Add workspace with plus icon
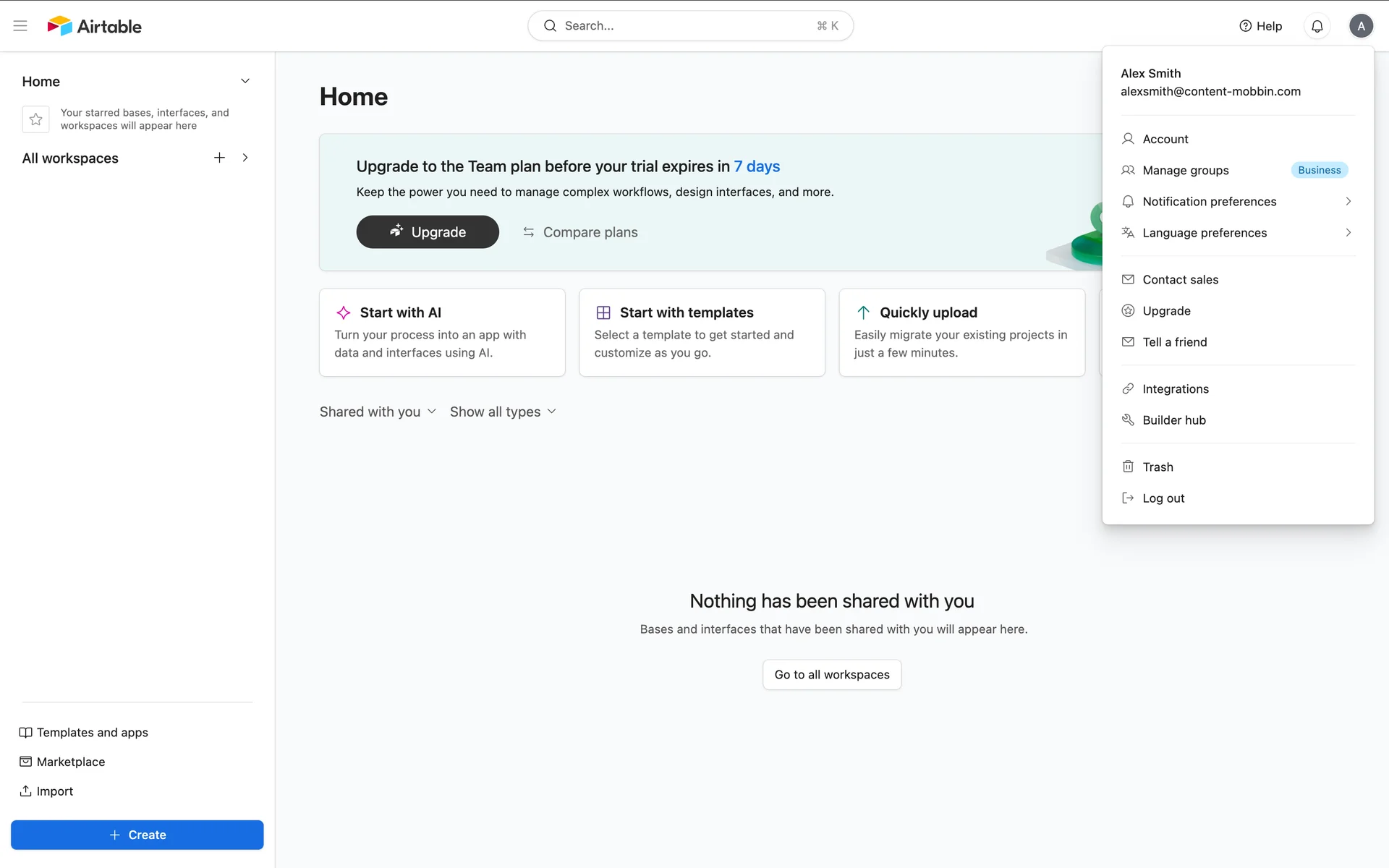Screen dimensions: 1389x868 click(219, 158)
